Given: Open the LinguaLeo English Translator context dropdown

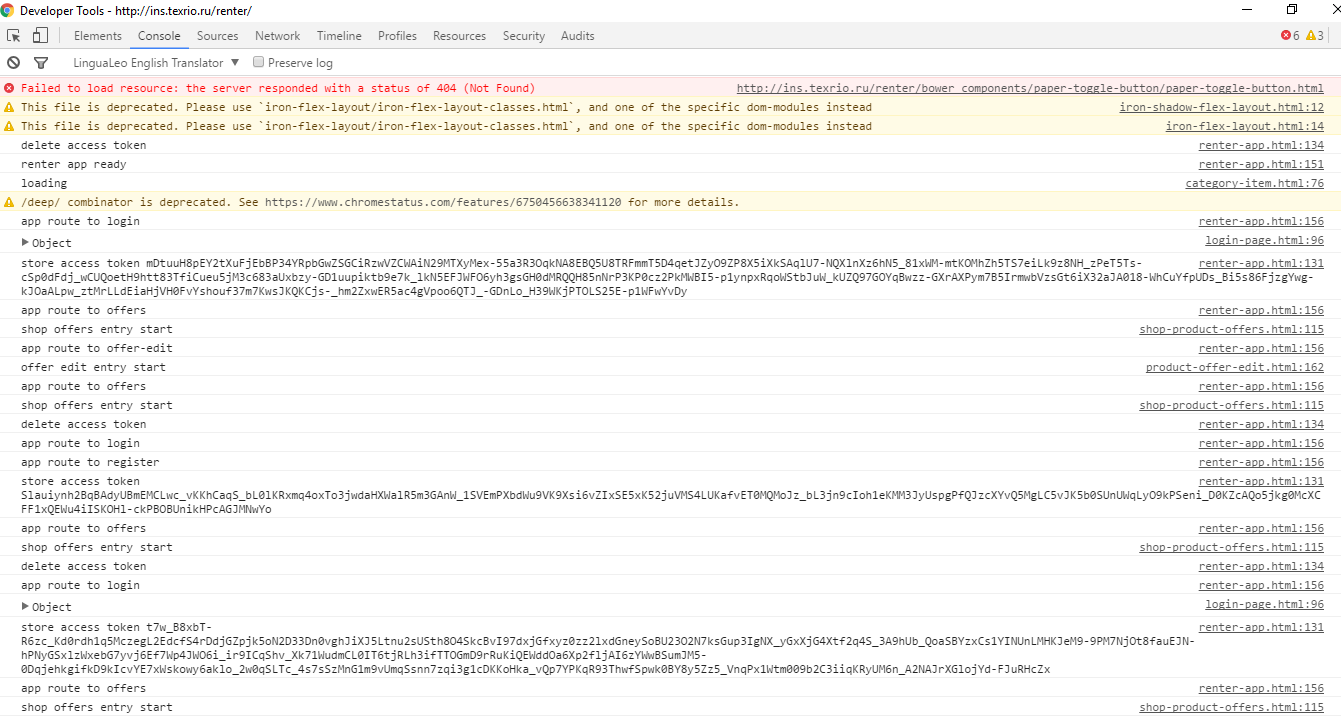Looking at the screenshot, I should pyautogui.click(x=156, y=63).
